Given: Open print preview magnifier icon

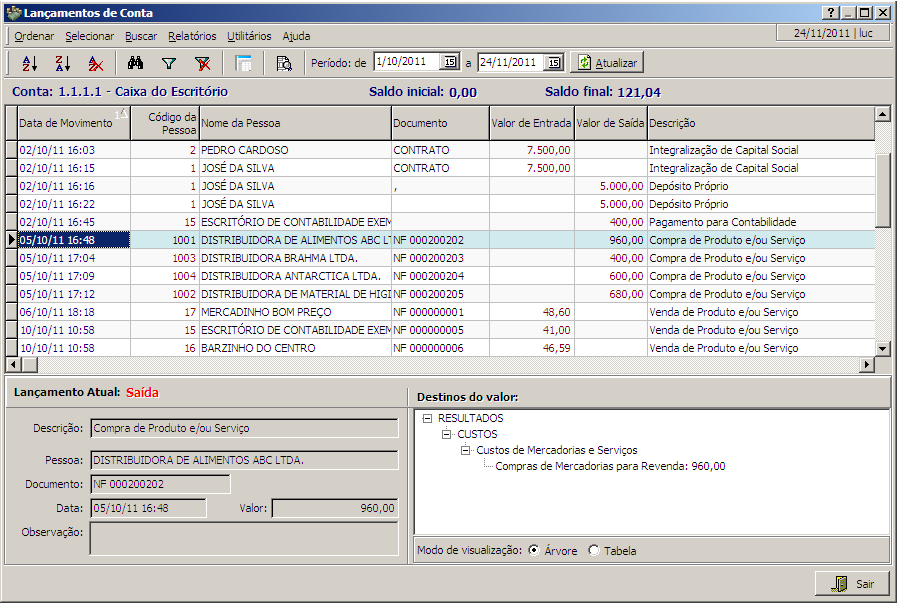Looking at the screenshot, I should (283, 63).
